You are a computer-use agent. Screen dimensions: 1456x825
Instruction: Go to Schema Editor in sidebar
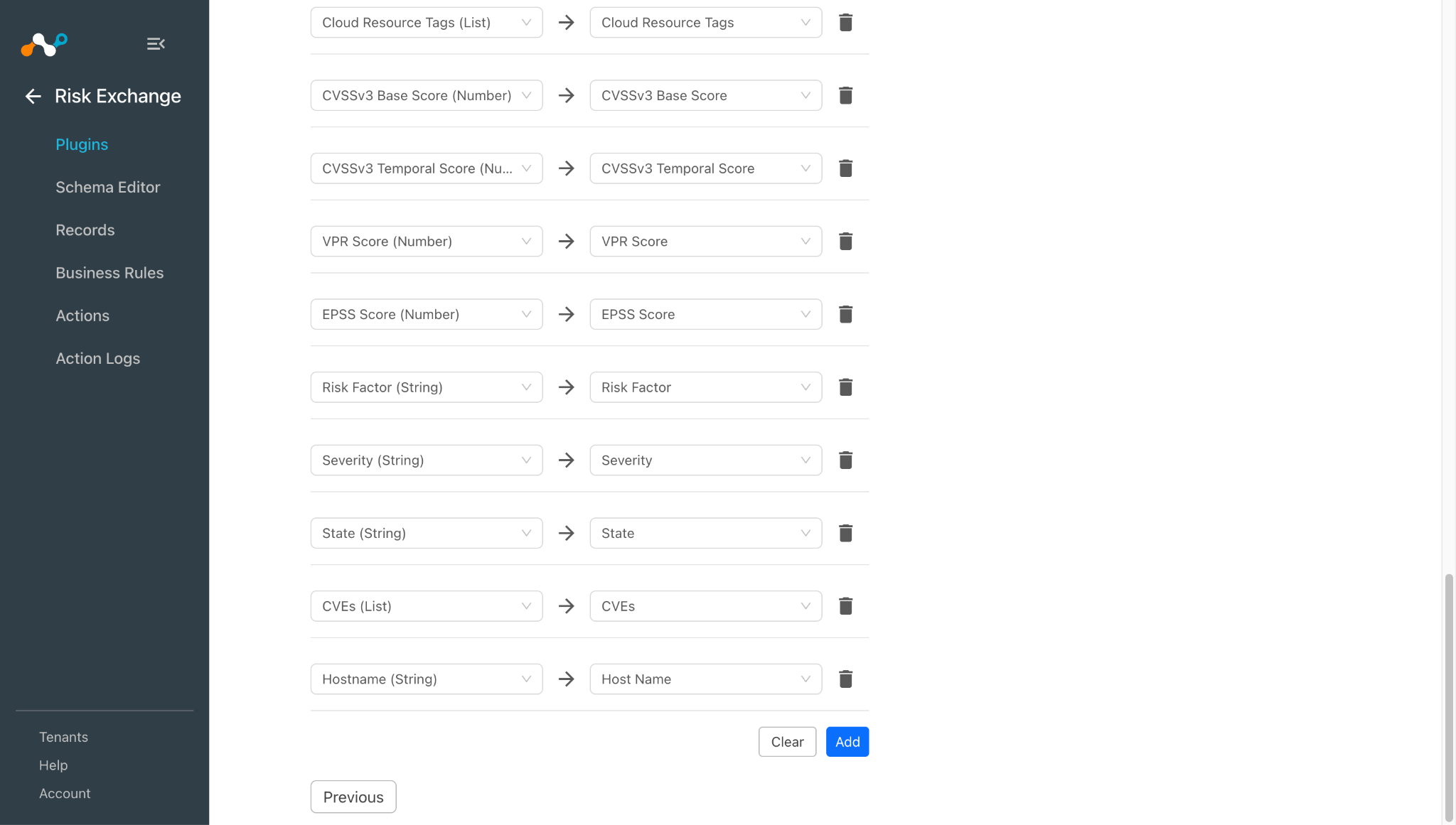[108, 187]
